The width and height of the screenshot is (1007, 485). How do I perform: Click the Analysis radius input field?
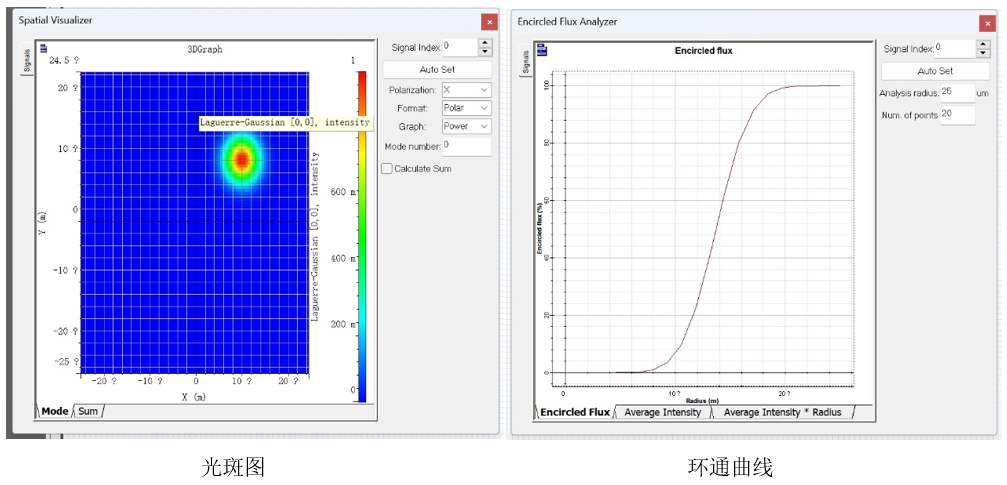point(958,93)
